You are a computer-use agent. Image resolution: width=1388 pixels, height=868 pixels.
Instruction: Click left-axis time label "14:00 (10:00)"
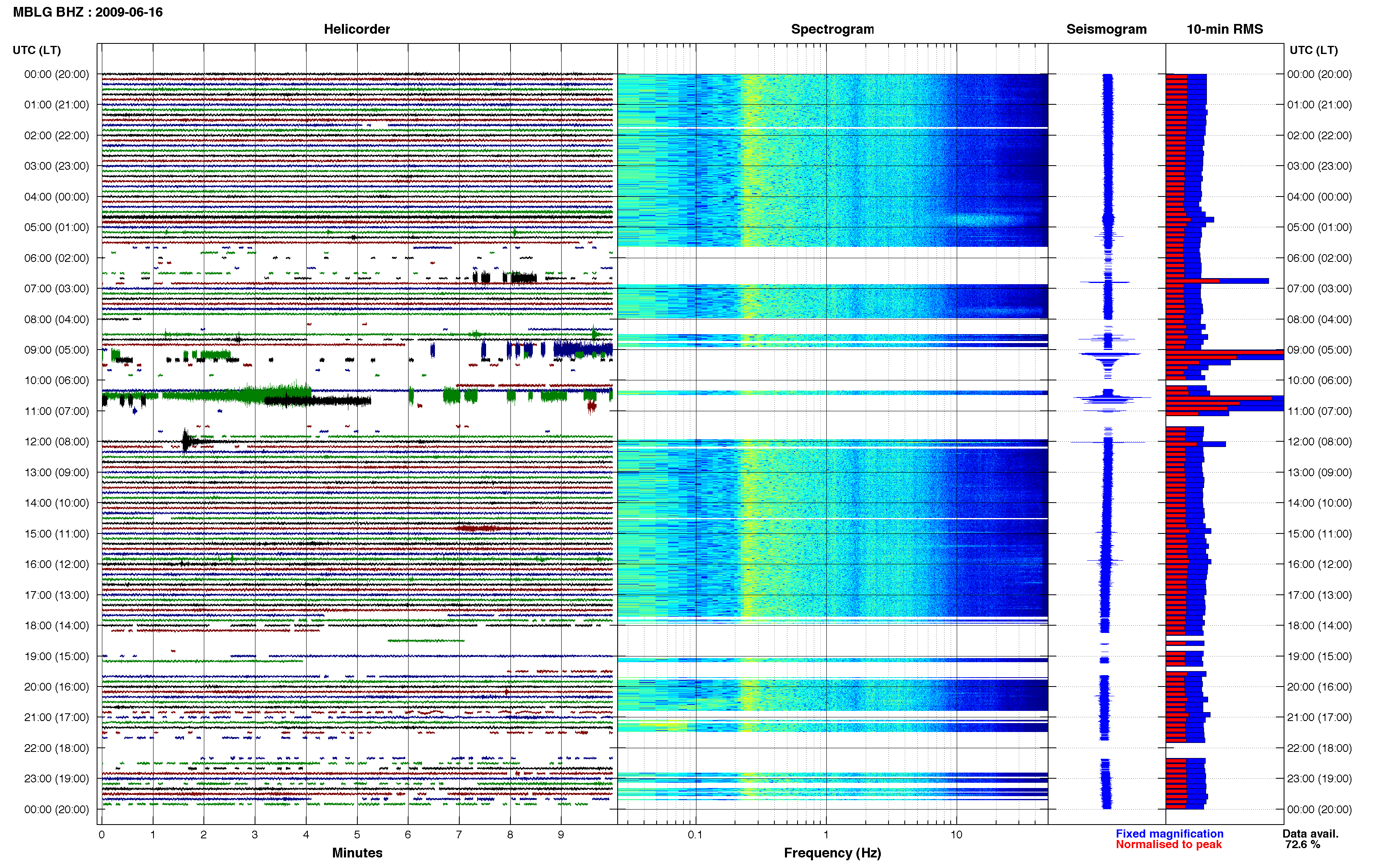pyautogui.click(x=57, y=503)
